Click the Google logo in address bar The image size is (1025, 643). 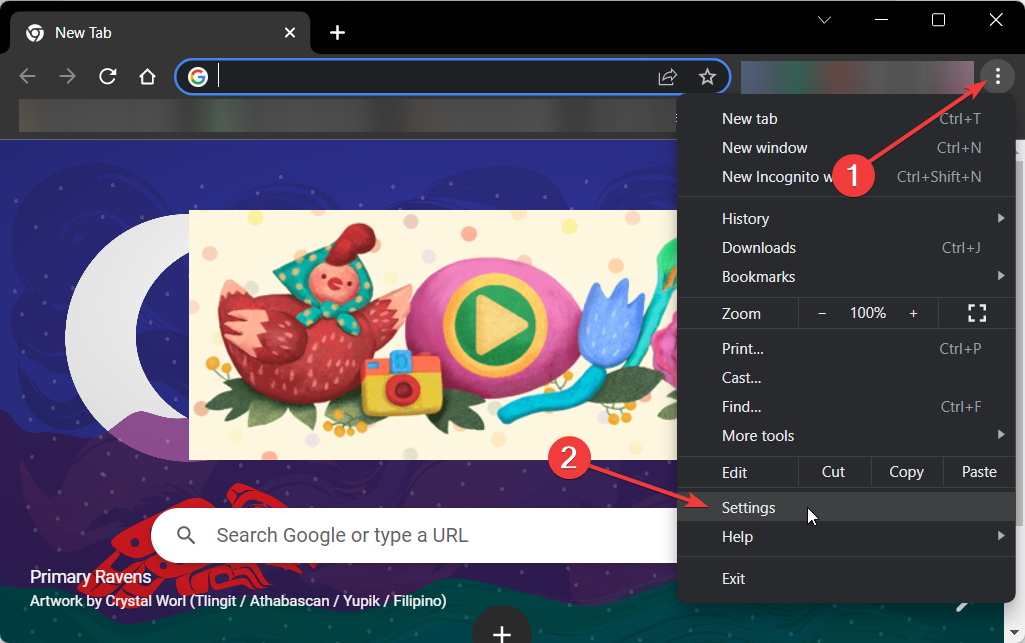click(x=197, y=77)
